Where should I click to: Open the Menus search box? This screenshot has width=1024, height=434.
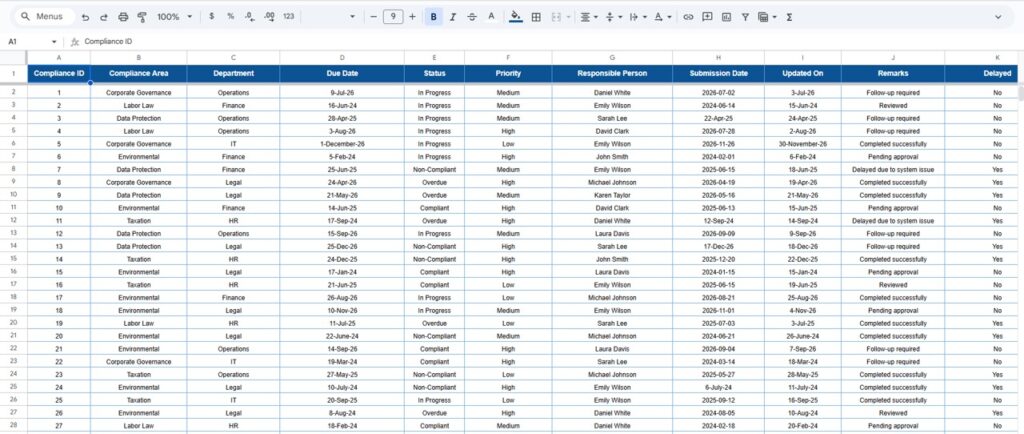click(x=44, y=17)
